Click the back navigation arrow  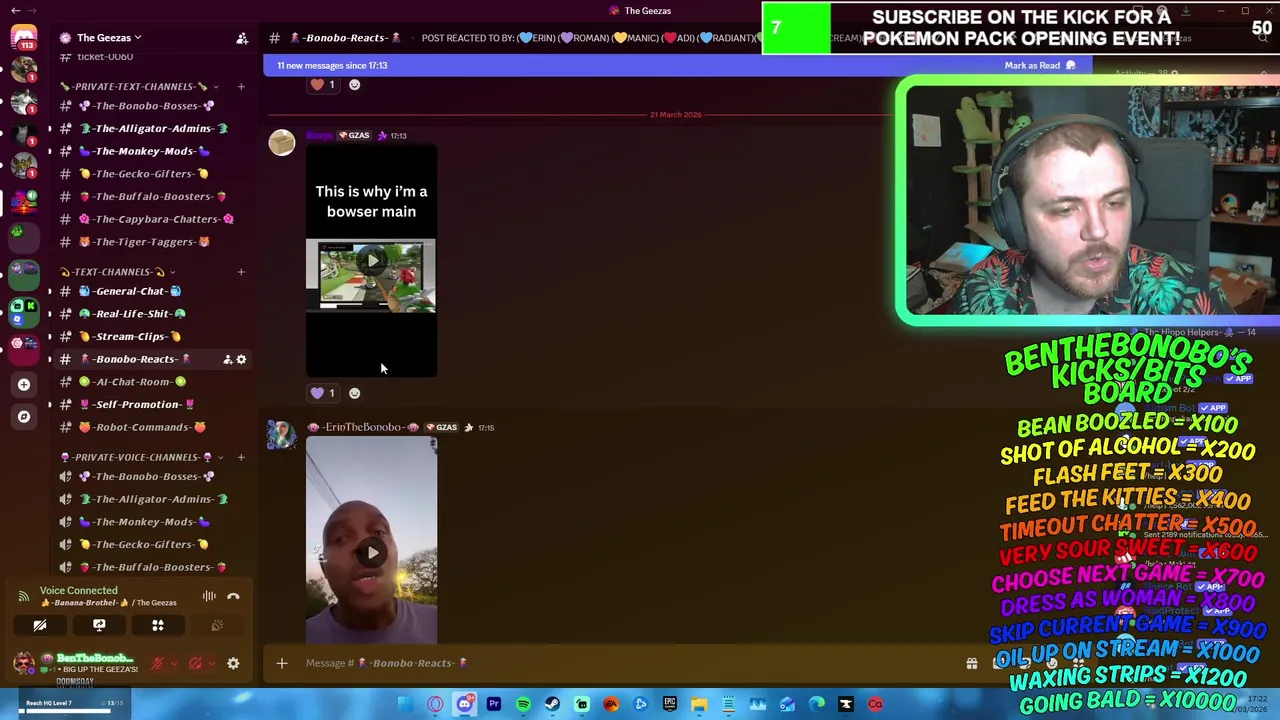pos(15,10)
